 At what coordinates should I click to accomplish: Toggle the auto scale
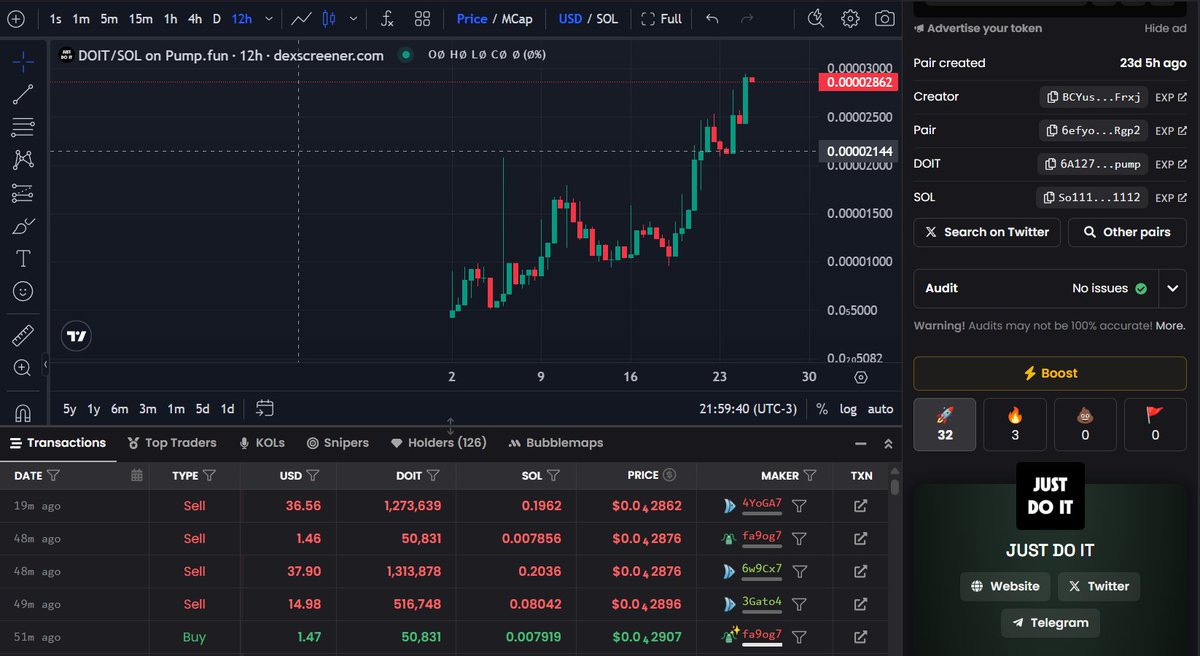(x=880, y=409)
